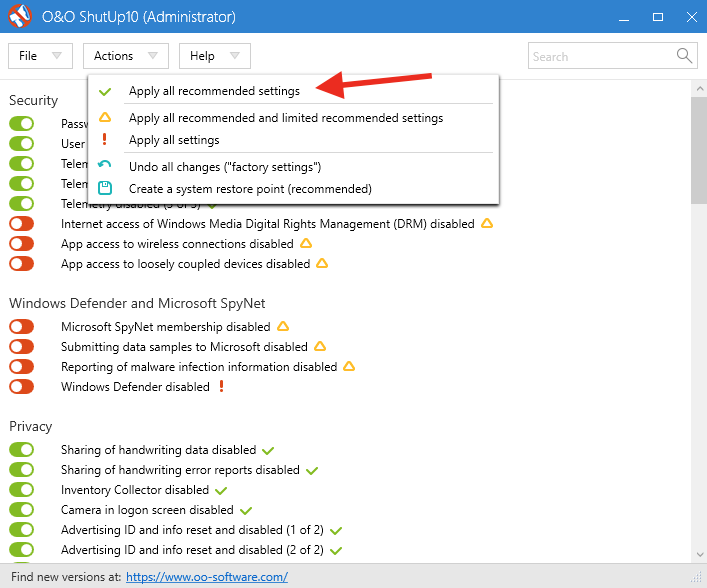Click the yellow triangle icon for limited recommended settings

click(x=105, y=118)
